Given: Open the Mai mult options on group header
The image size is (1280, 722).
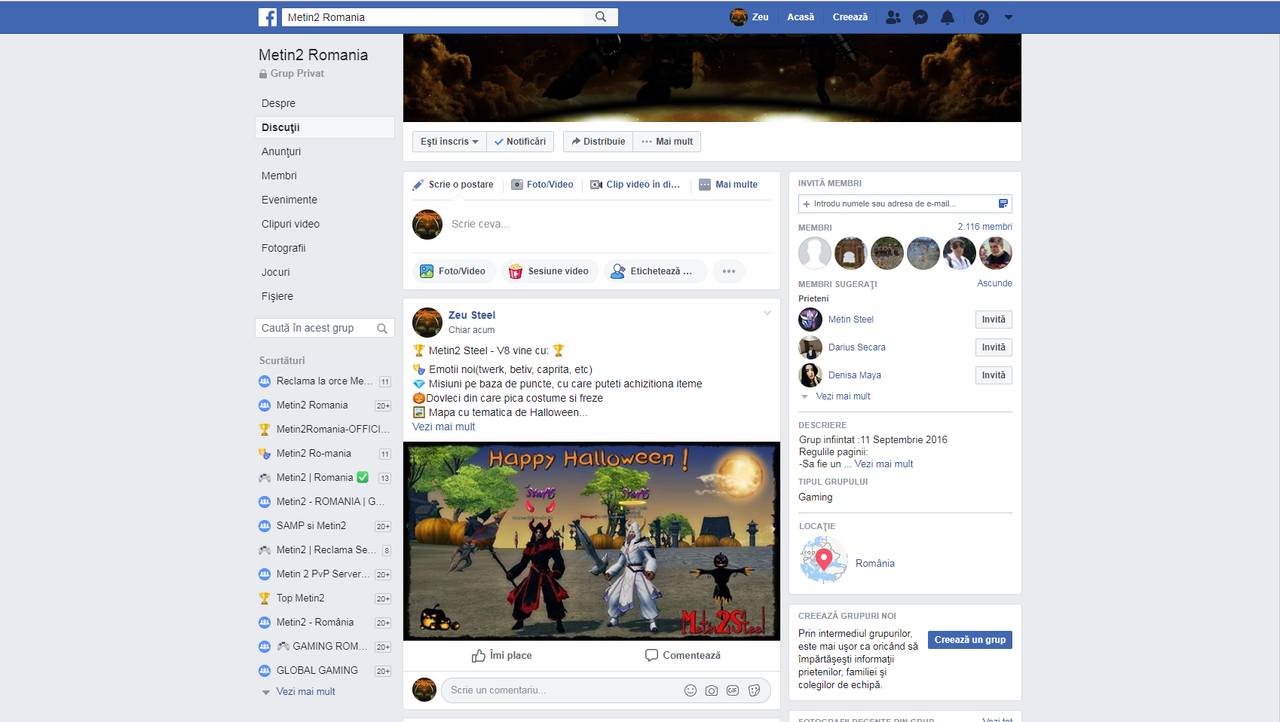Looking at the screenshot, I should (666, 141).
